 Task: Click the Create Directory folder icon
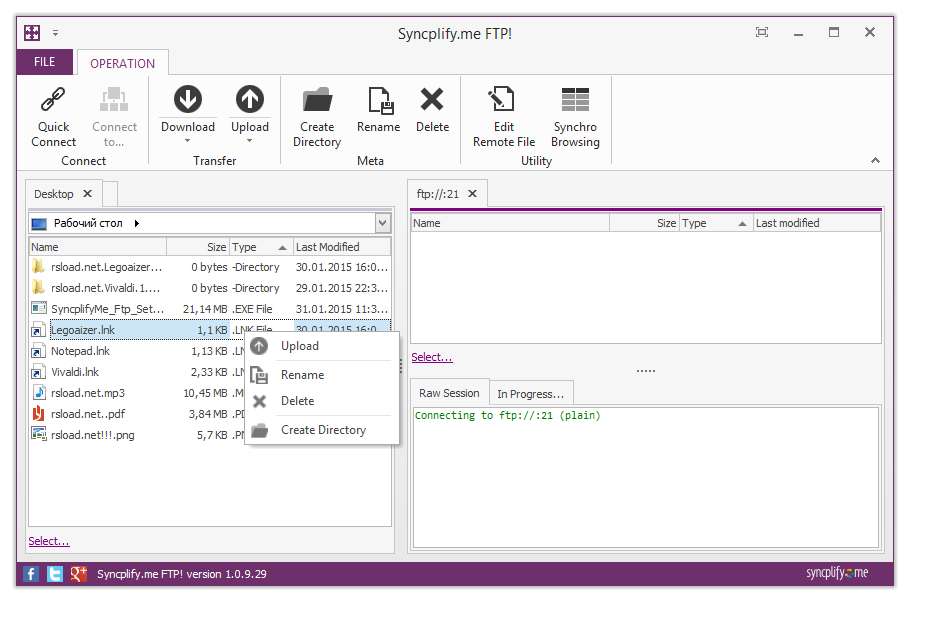[x=317, y=99]
